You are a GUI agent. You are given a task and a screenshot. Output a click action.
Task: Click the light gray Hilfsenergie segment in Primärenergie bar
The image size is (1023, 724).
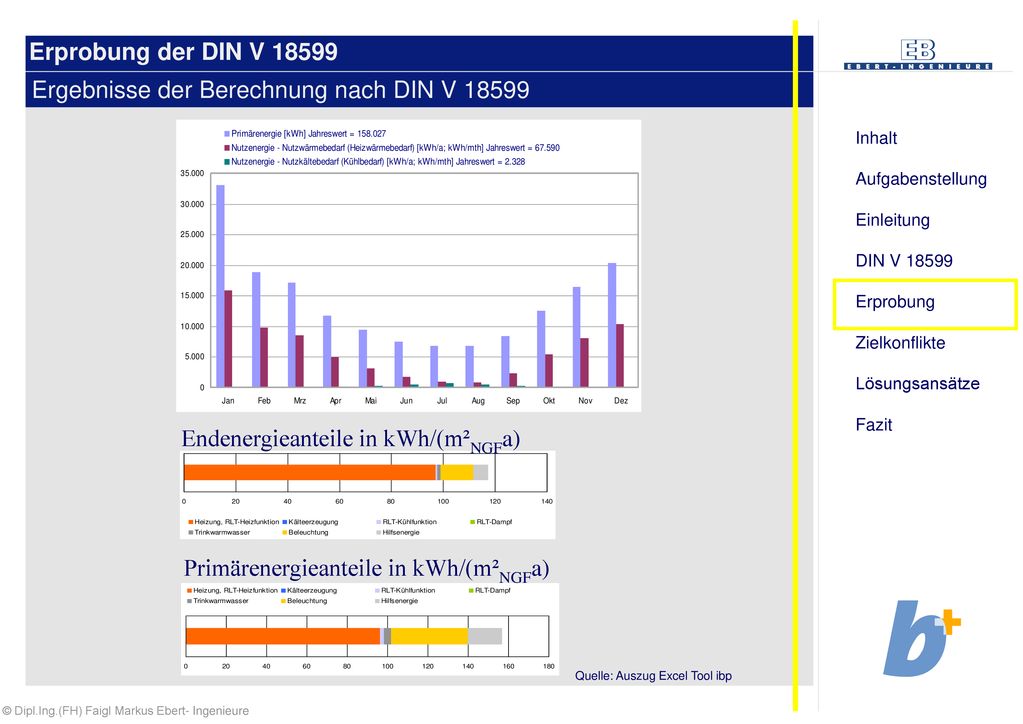point(485,636)
